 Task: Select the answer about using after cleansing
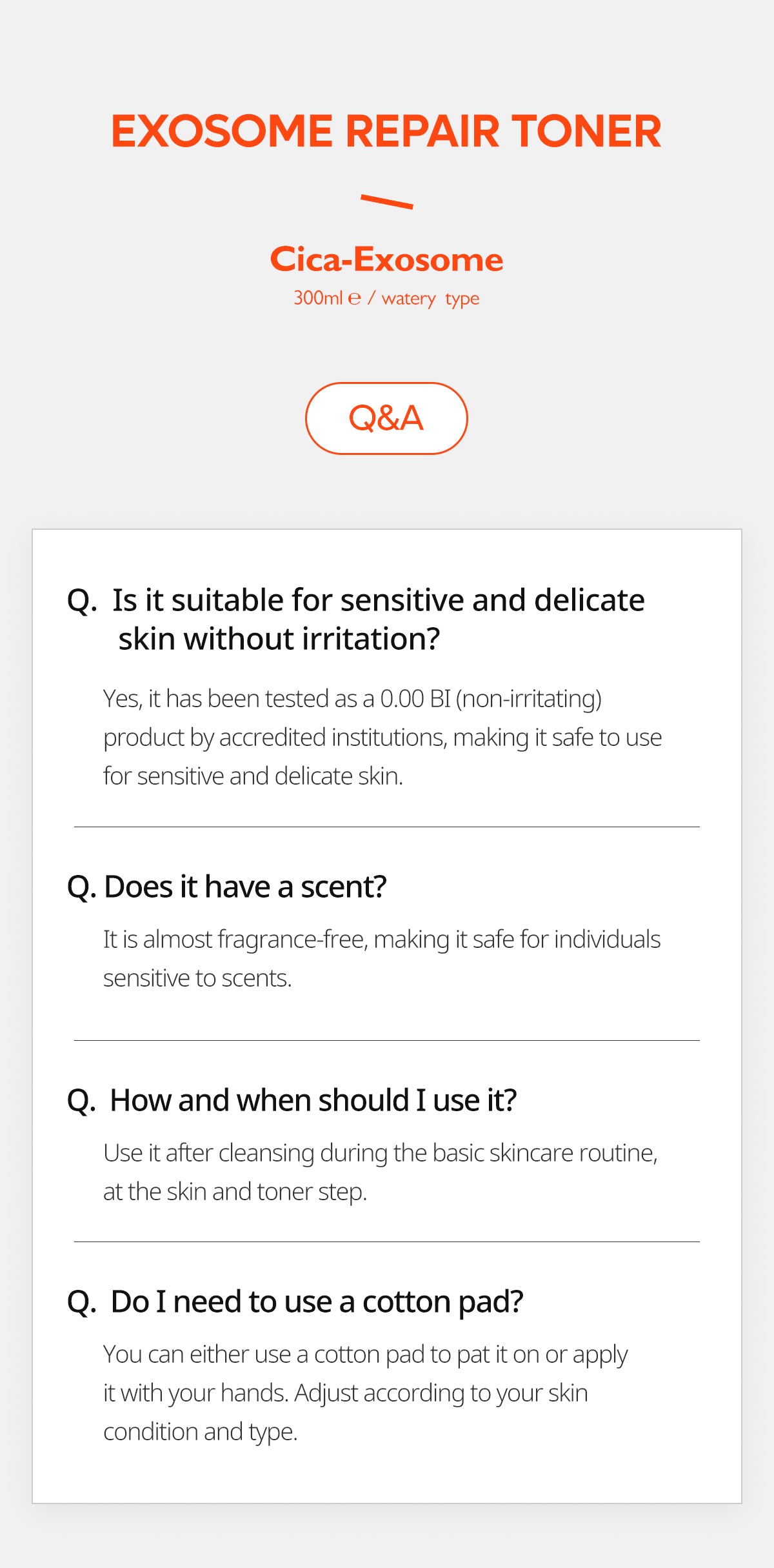[381, 1172]
